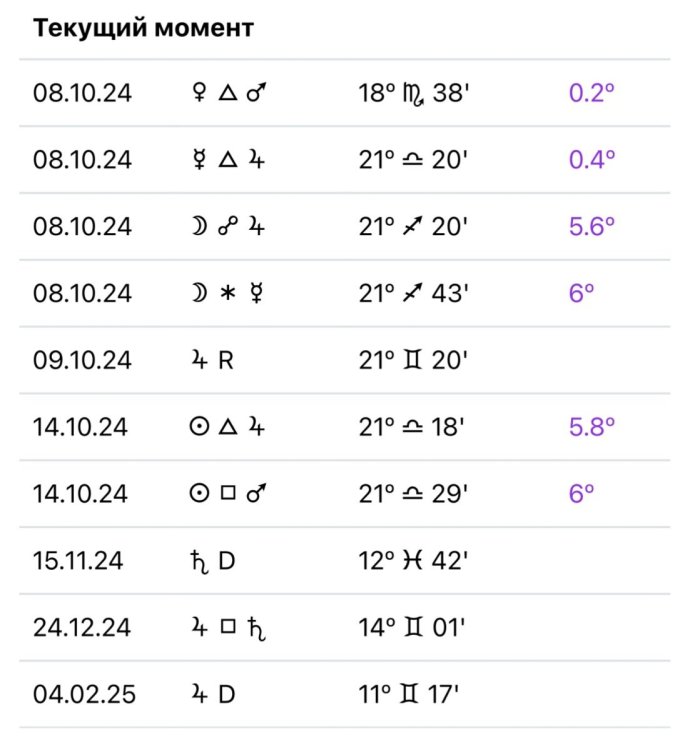Select the purple 0.2° orb value

[x=591, y=93]
